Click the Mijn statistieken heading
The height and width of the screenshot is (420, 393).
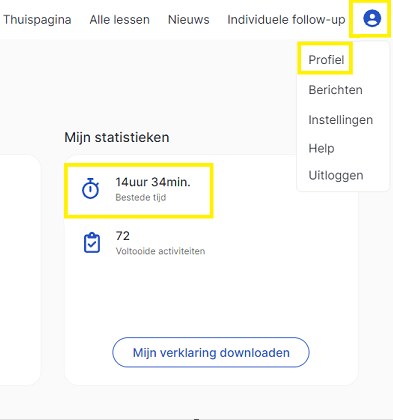(x=117, y=137)
